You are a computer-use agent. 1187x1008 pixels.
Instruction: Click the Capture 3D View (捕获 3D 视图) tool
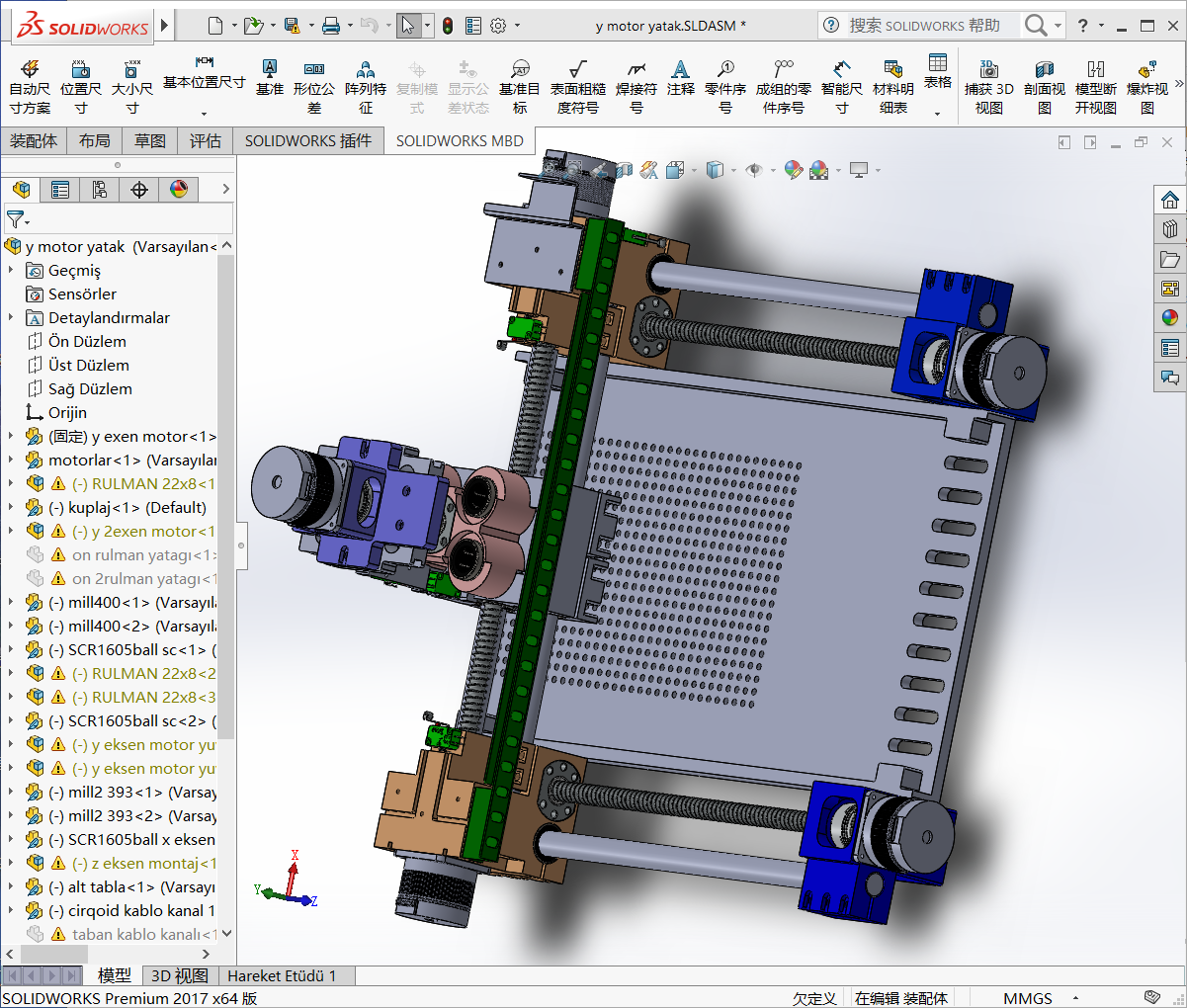click(989, 87)
